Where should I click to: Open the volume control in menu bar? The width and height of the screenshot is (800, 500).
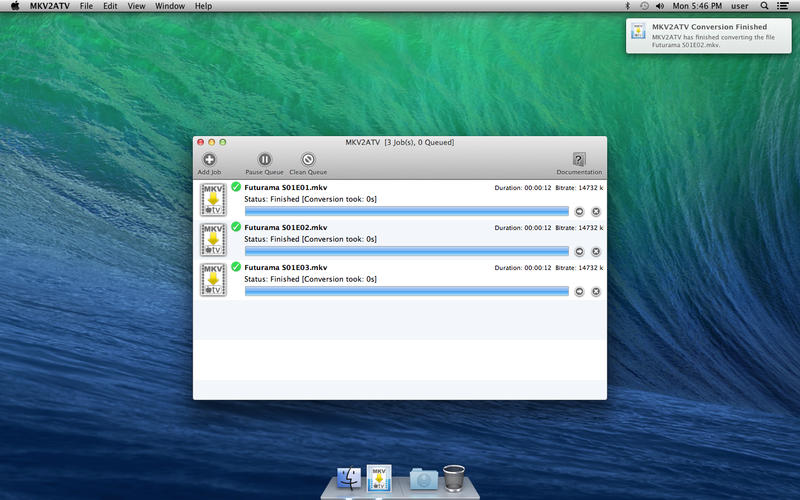click(659, 6)
